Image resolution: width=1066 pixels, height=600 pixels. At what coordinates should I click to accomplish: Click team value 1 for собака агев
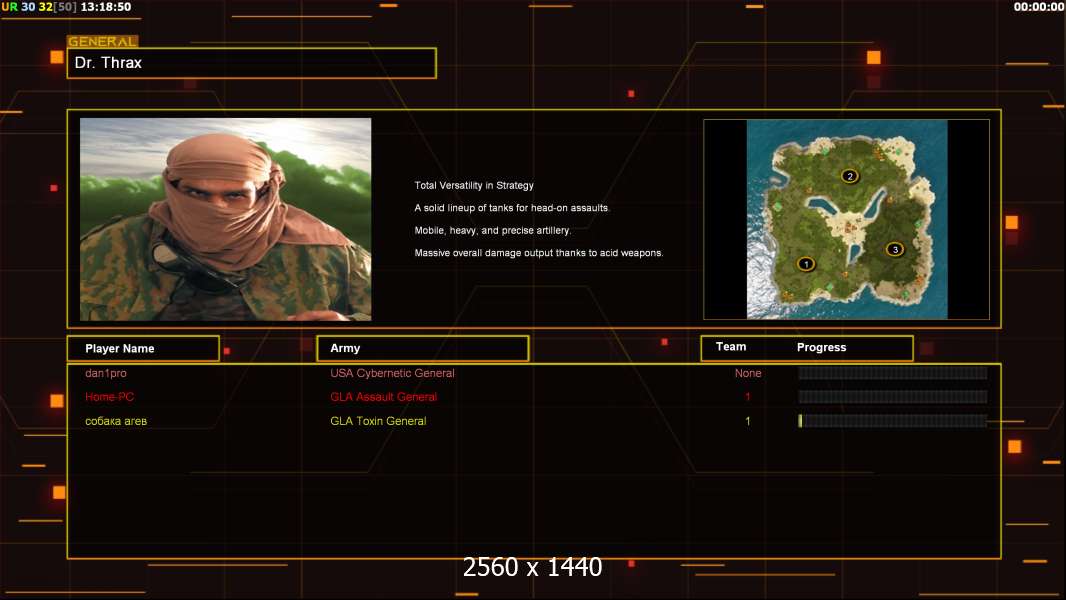[x=748, y=421]
